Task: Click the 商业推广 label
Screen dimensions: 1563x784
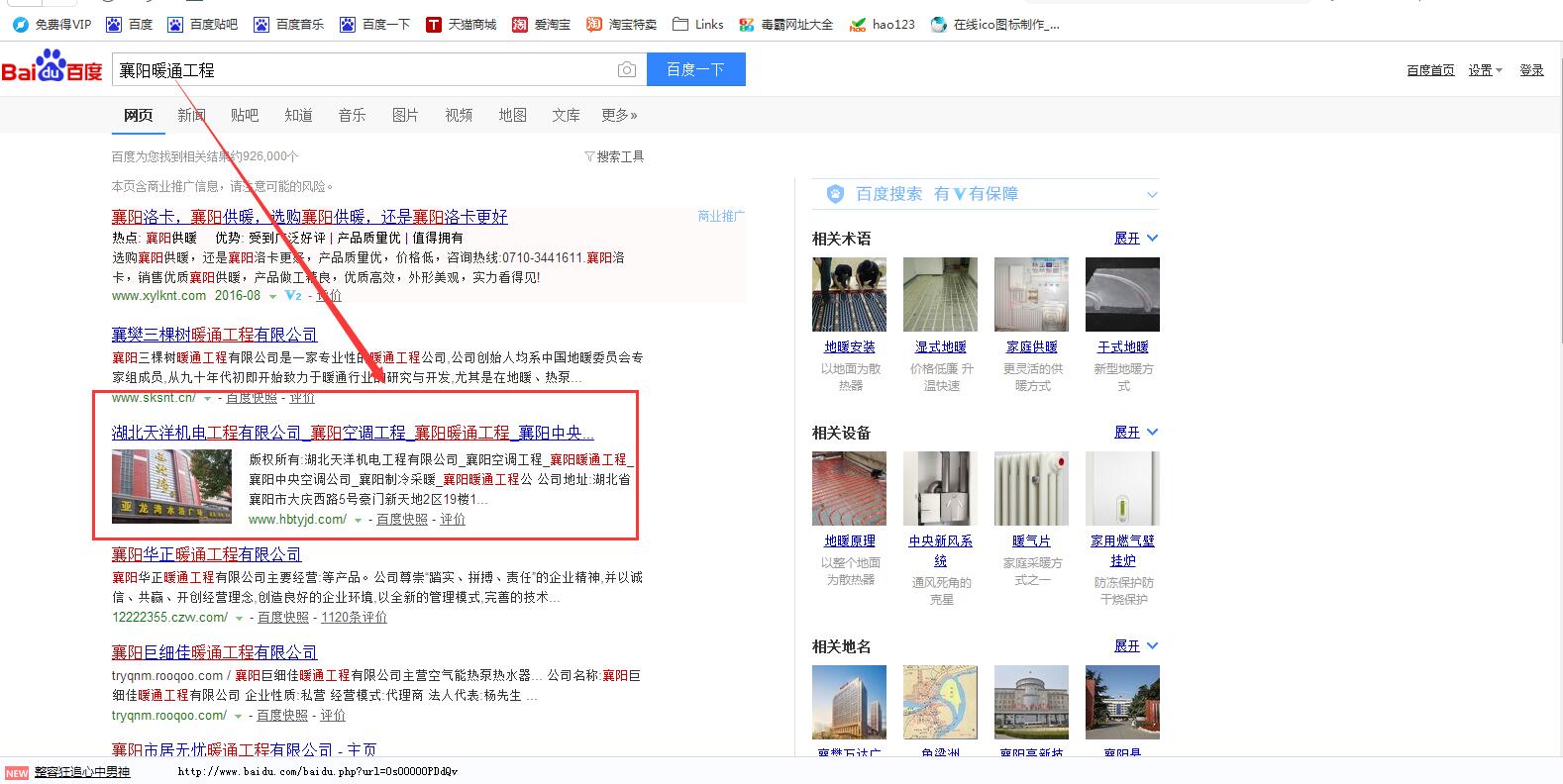Action: coord(721,216)
